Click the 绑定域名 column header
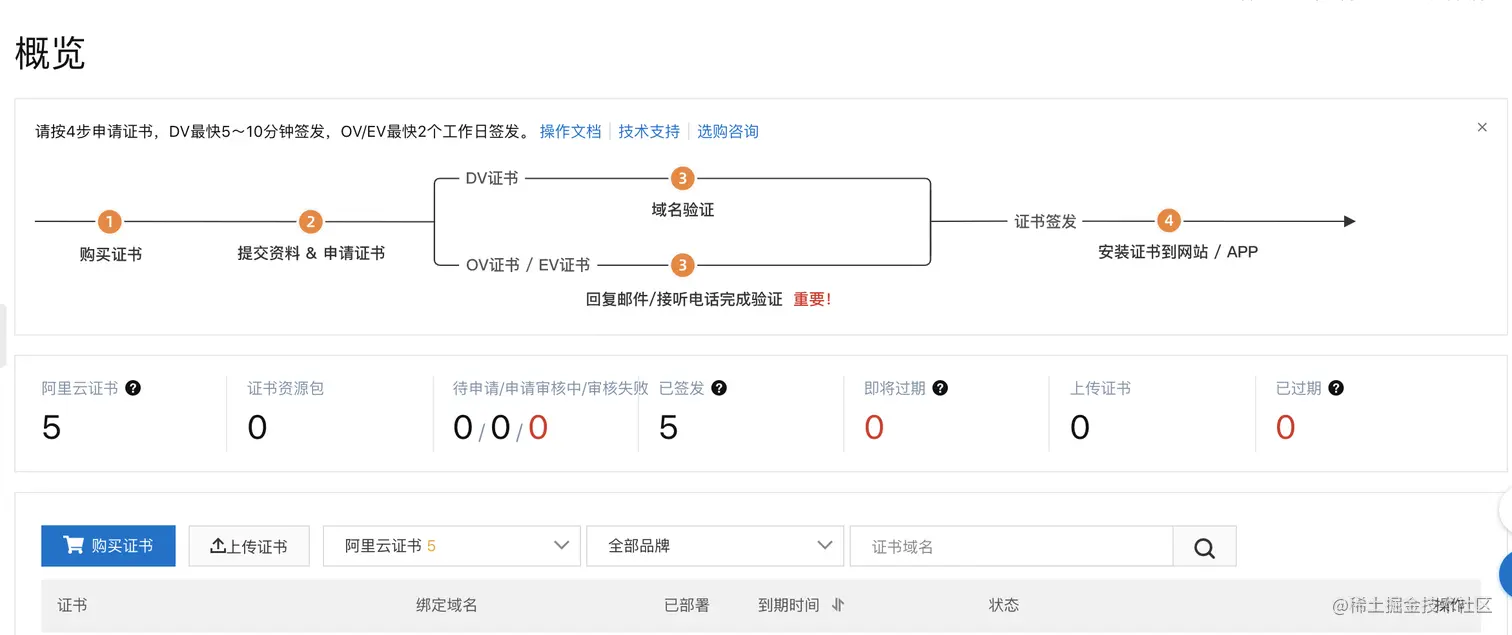Viewport: 1512px width, 635px height. pyautogui.click(x=447, y=605)
